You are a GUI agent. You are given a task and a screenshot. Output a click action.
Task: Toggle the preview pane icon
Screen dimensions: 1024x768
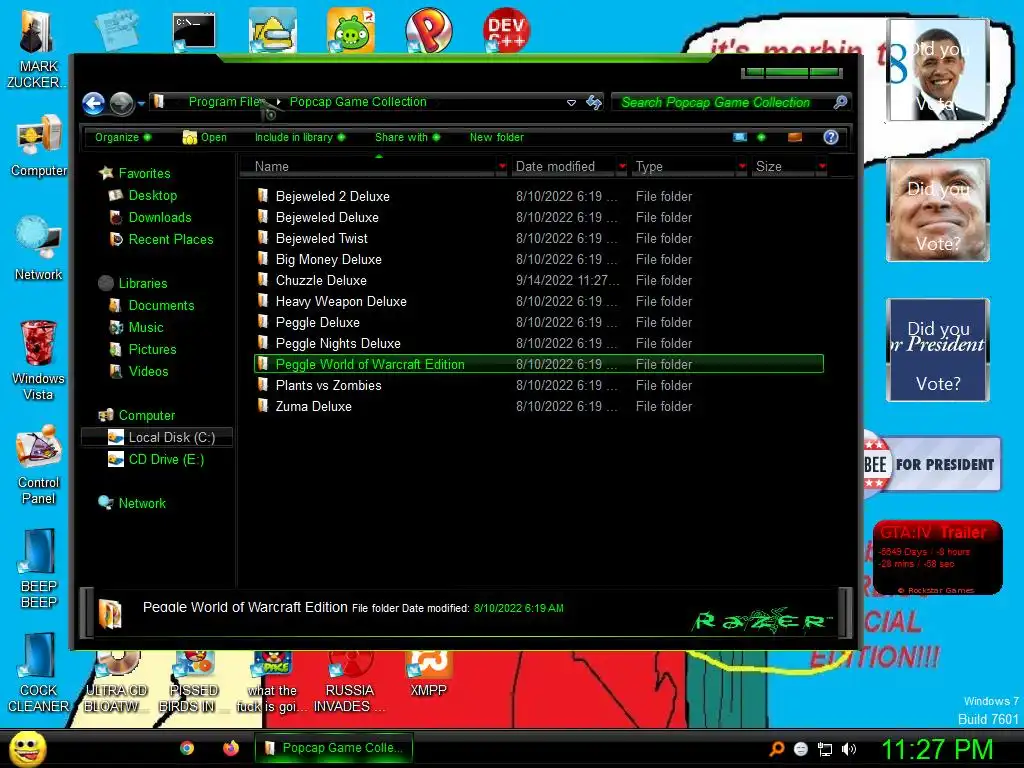point(795,137)
